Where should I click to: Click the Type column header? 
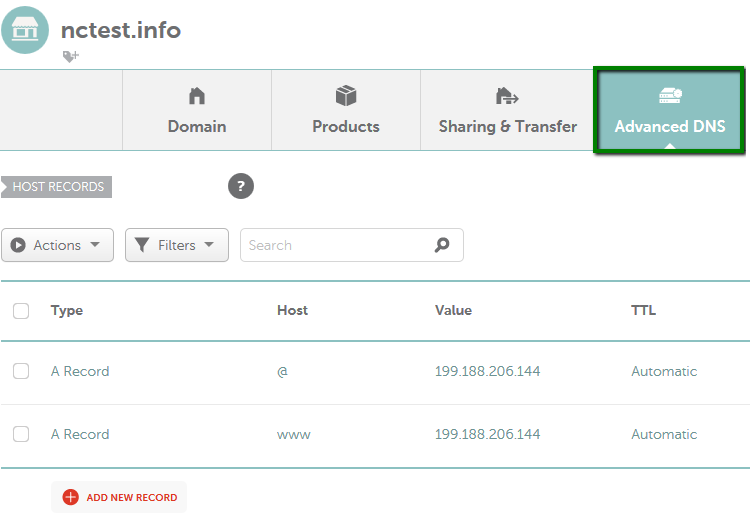click(x=67, y=311)
